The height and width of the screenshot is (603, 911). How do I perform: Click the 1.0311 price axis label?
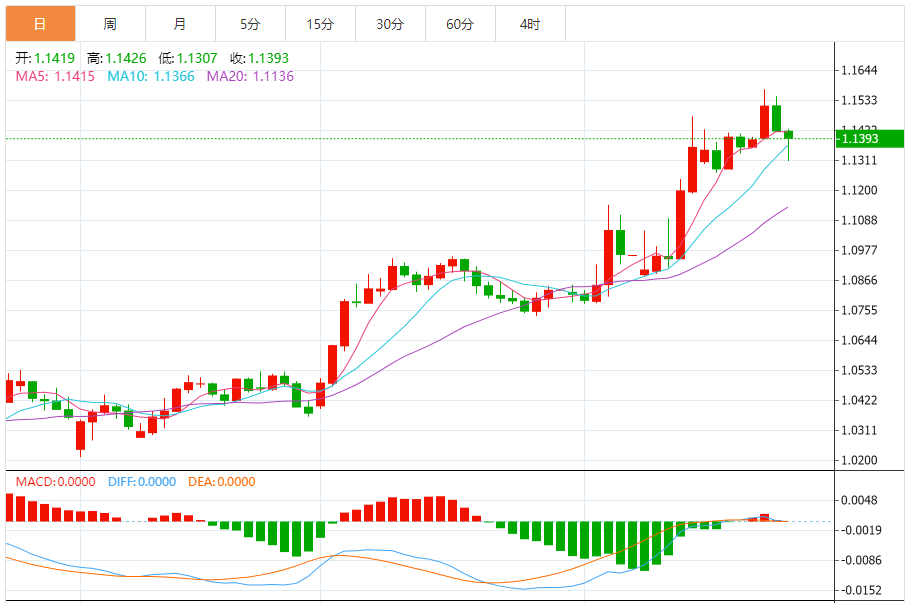coord(859,430)
